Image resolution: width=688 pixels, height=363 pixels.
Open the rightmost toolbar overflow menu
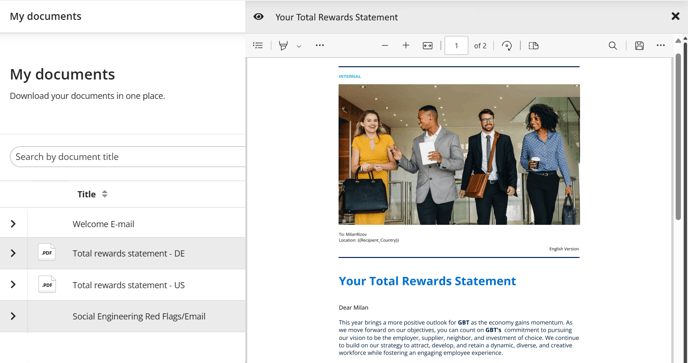pos(661,45)
